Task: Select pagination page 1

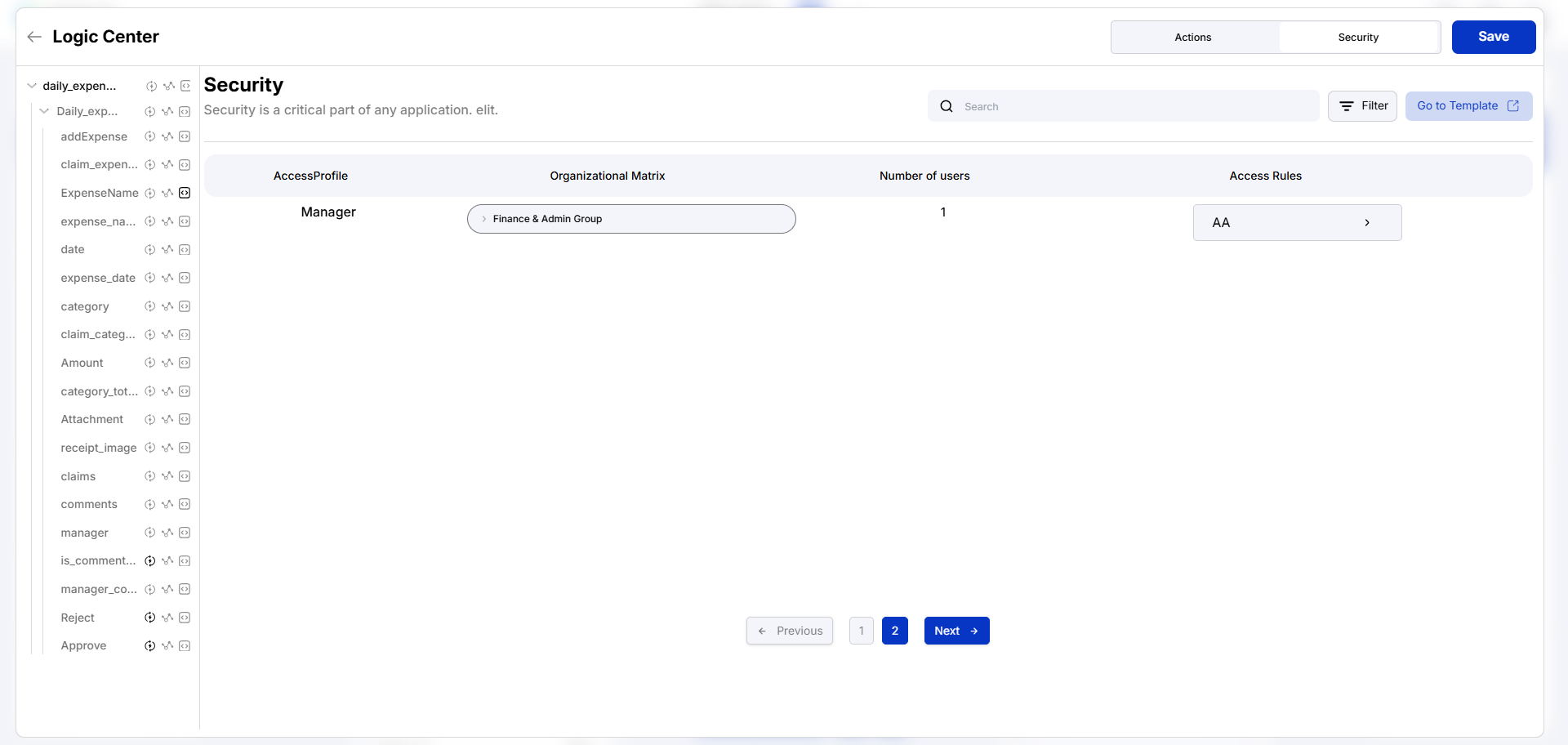Action: coord(861,631)
